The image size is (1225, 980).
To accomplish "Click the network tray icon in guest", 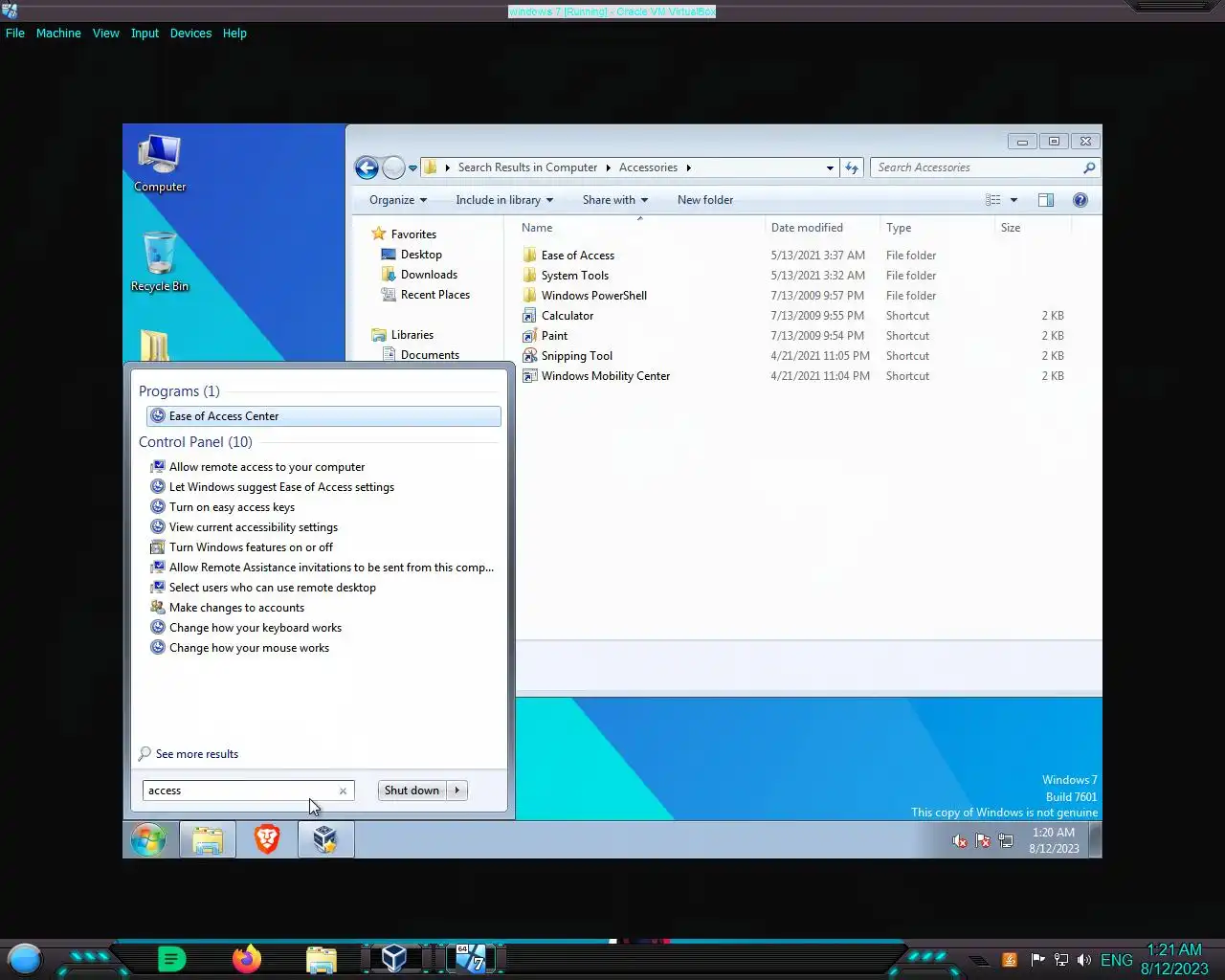I will tap(1006, 841).
